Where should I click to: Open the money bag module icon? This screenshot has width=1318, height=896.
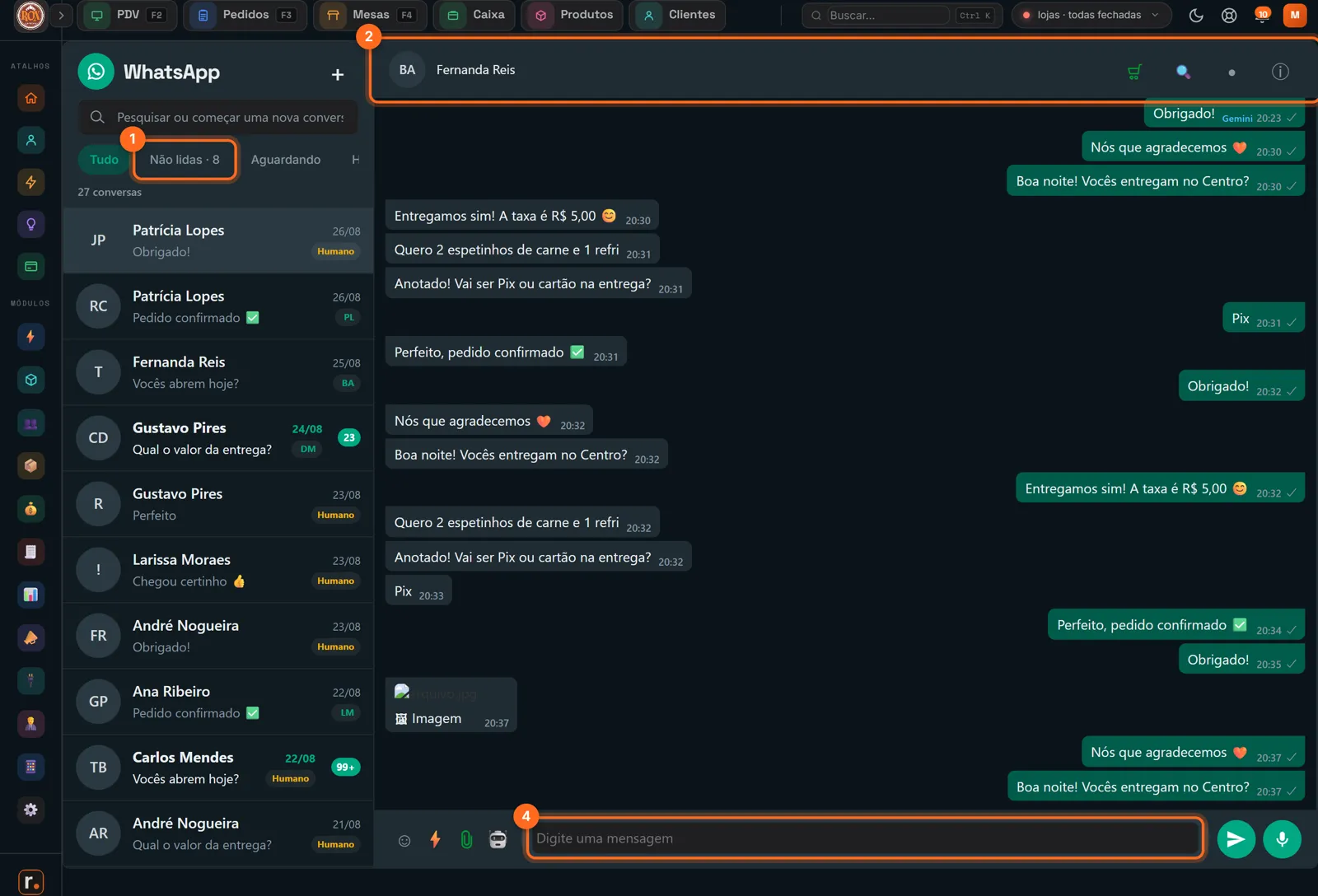[30, 509]
